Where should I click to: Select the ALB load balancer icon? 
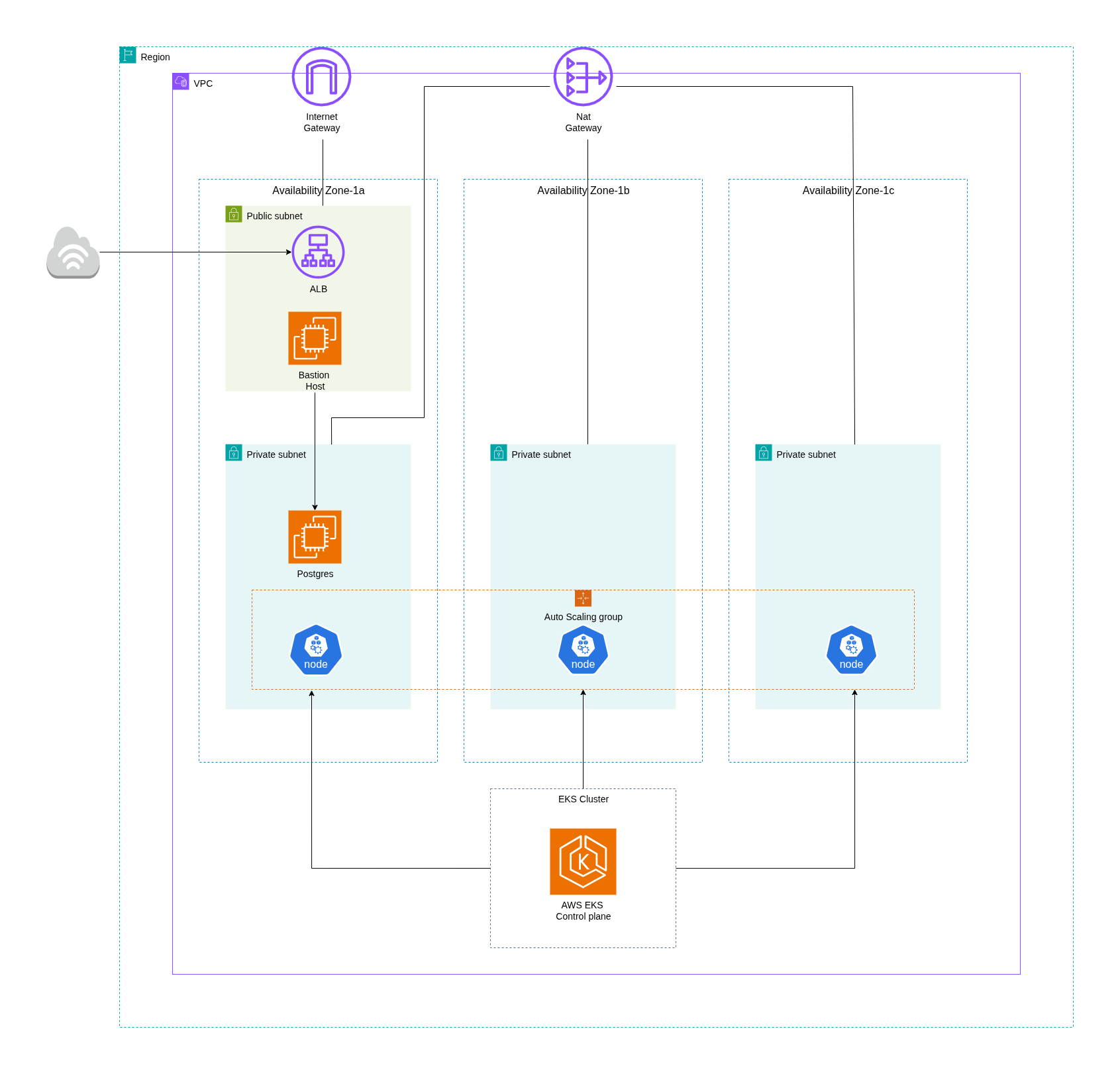coord(318,252)
